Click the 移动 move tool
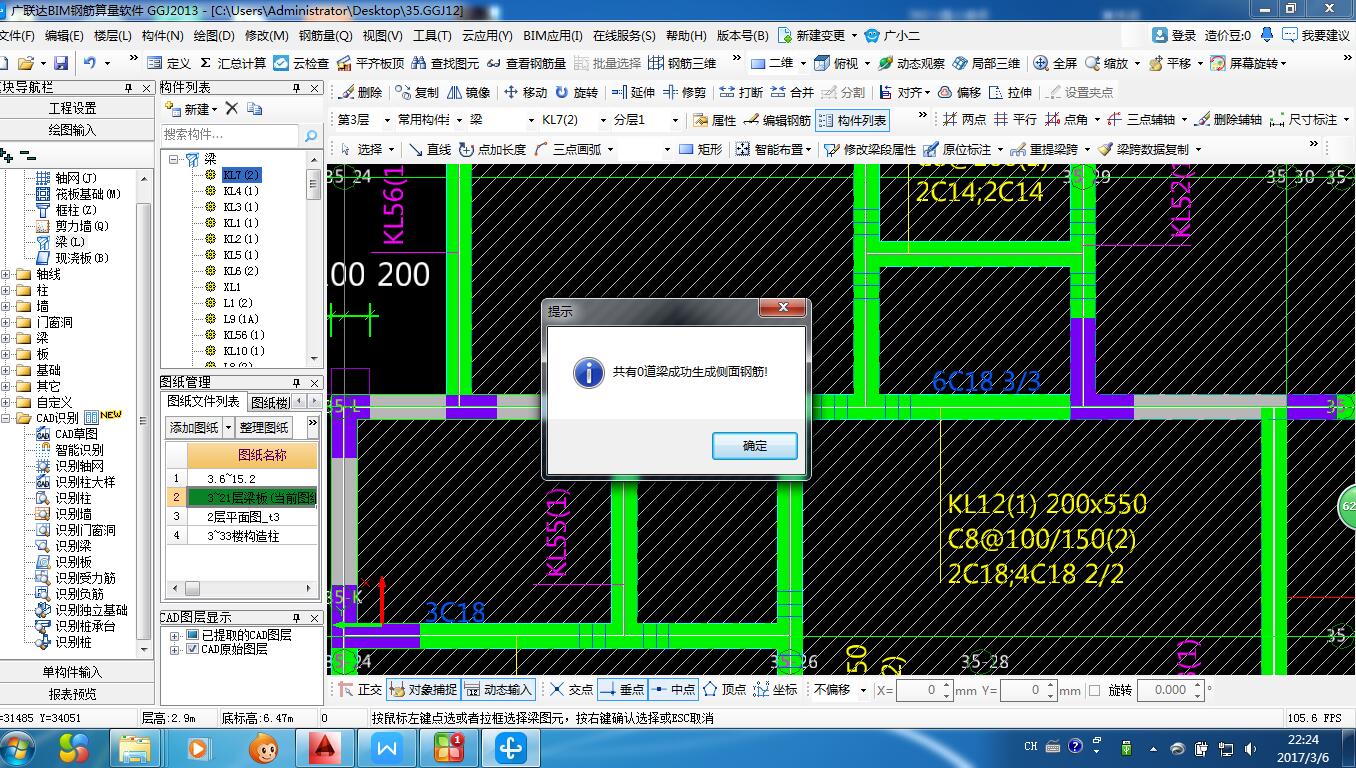Screen dimensions: 1356x768 click(525, 92)
